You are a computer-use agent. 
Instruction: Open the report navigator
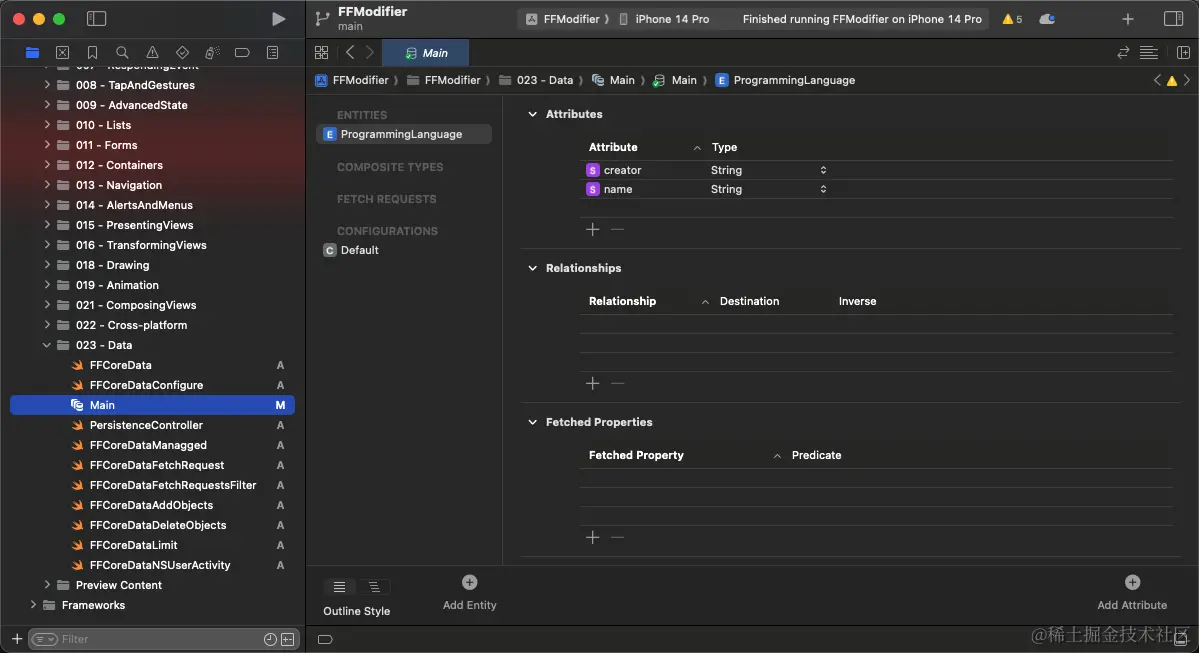pyautogui.click(x=272, y=53)
